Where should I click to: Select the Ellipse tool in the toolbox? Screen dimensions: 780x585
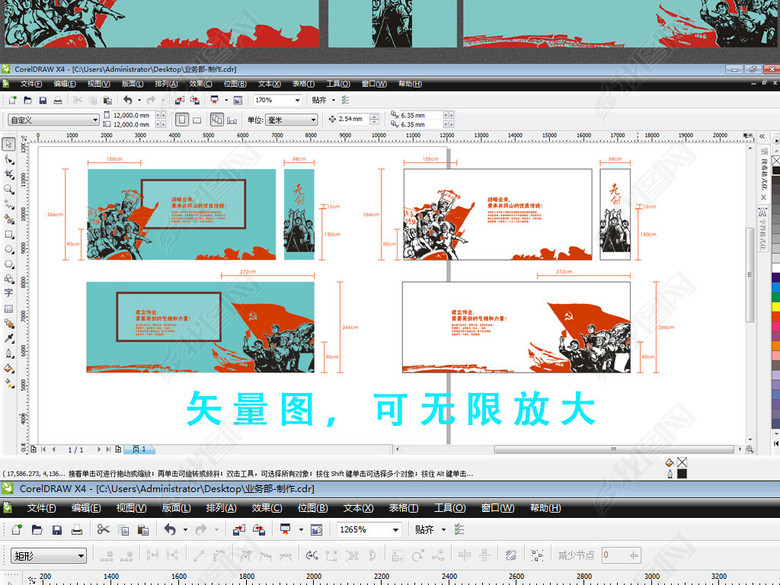9,249
